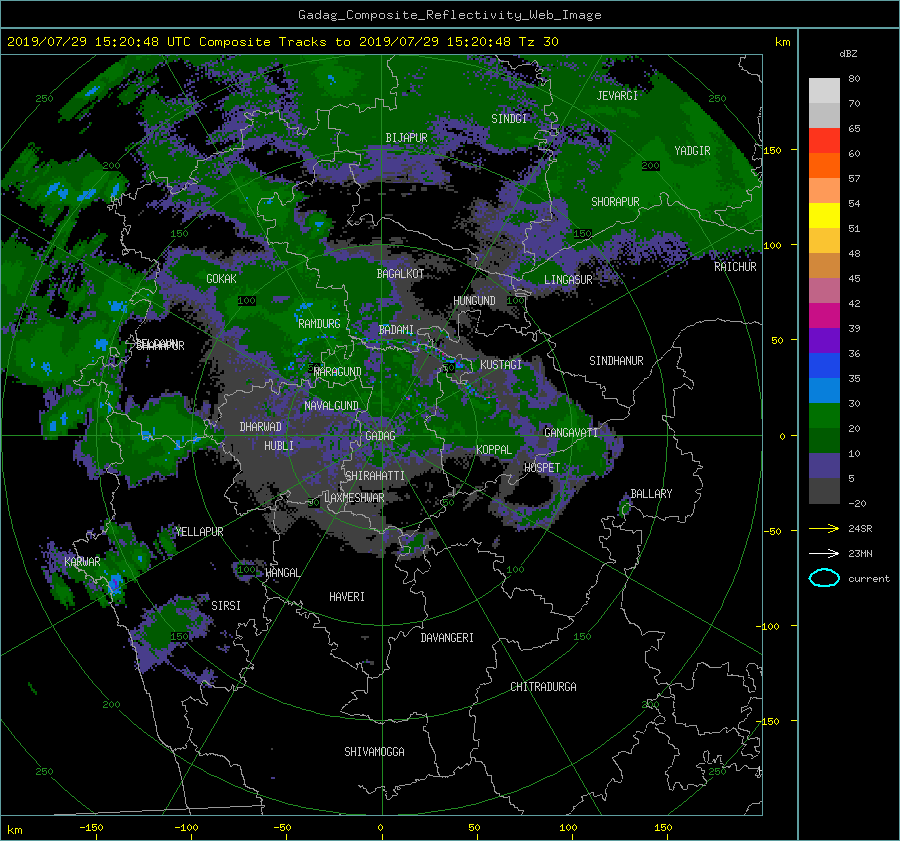Click the white 23MN track arrow in legend
The width and height of the screenshot is (900, 841).
pyautogui.click(x=824, y=553)
